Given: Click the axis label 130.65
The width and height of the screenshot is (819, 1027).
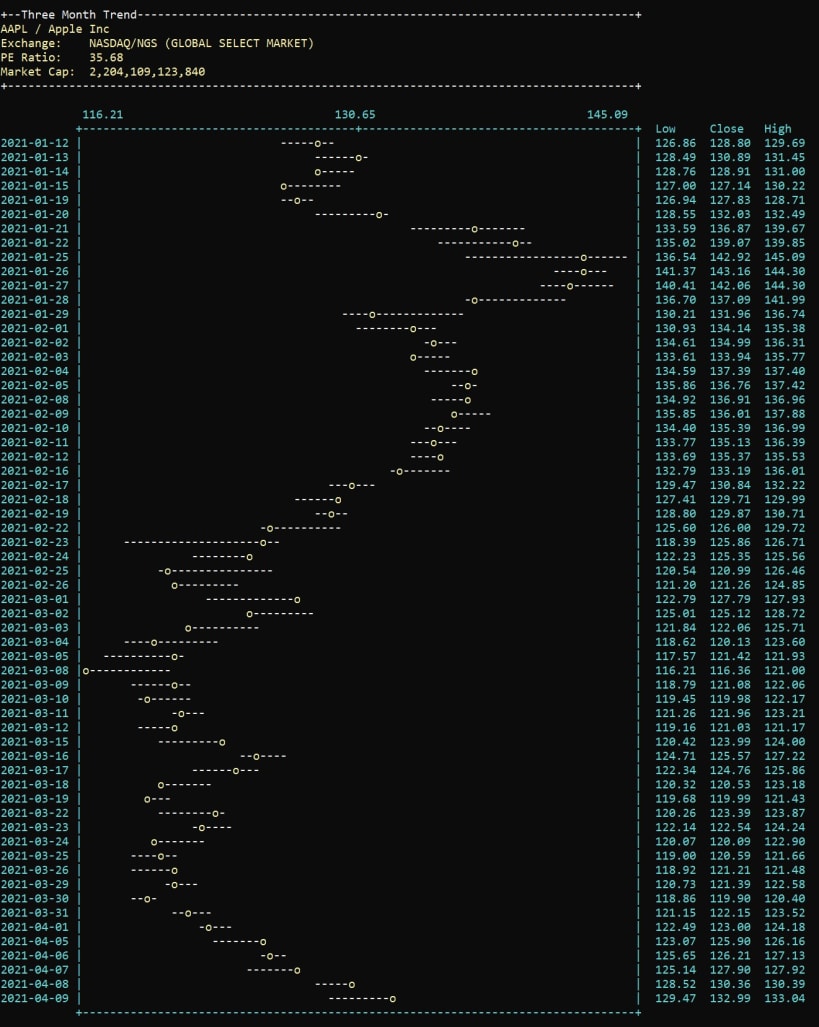Looking at the screenshot, I should (354, 115).
